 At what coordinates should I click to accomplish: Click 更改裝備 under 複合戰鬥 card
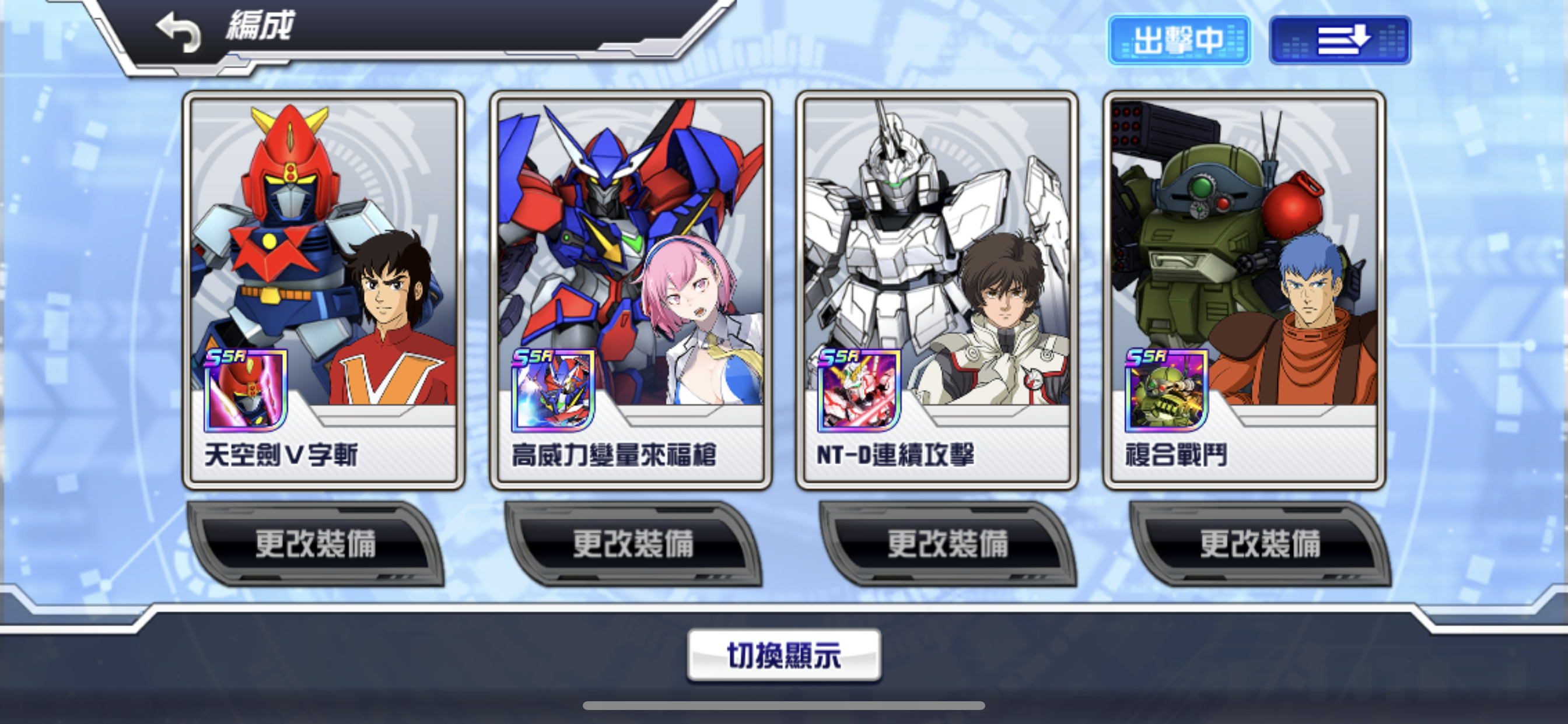pyautogui.click(x=1260, y=543)
